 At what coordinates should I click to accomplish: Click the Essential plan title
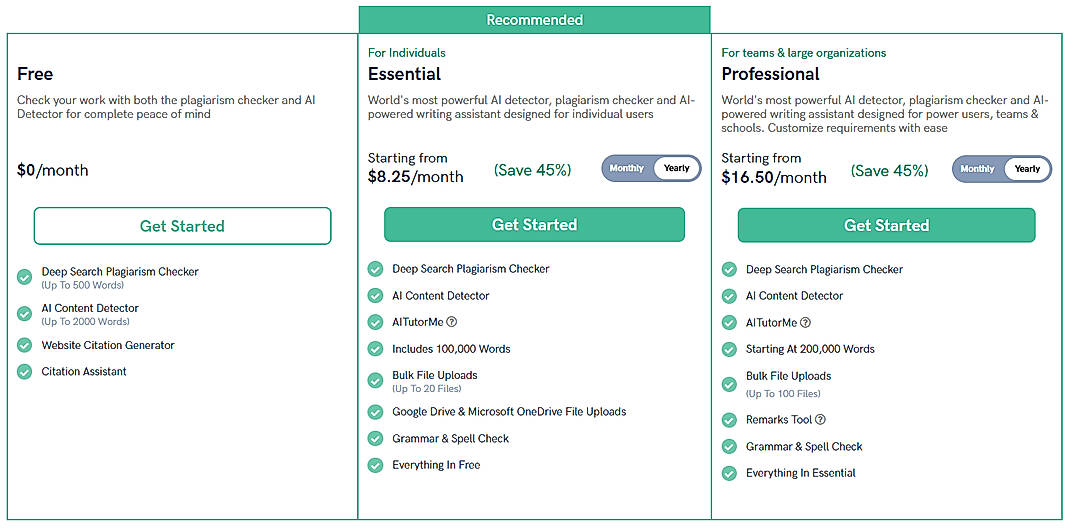click(x=404, y=74)
